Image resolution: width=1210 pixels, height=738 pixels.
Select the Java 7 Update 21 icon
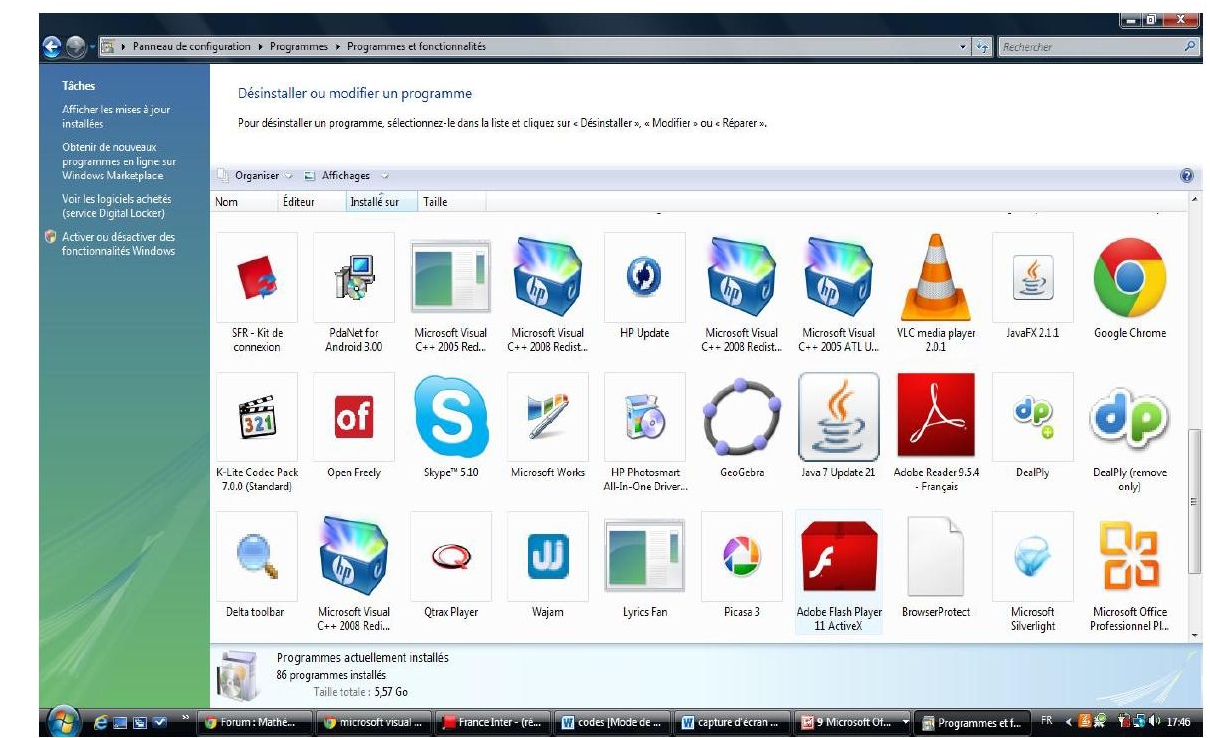[839, 415]
